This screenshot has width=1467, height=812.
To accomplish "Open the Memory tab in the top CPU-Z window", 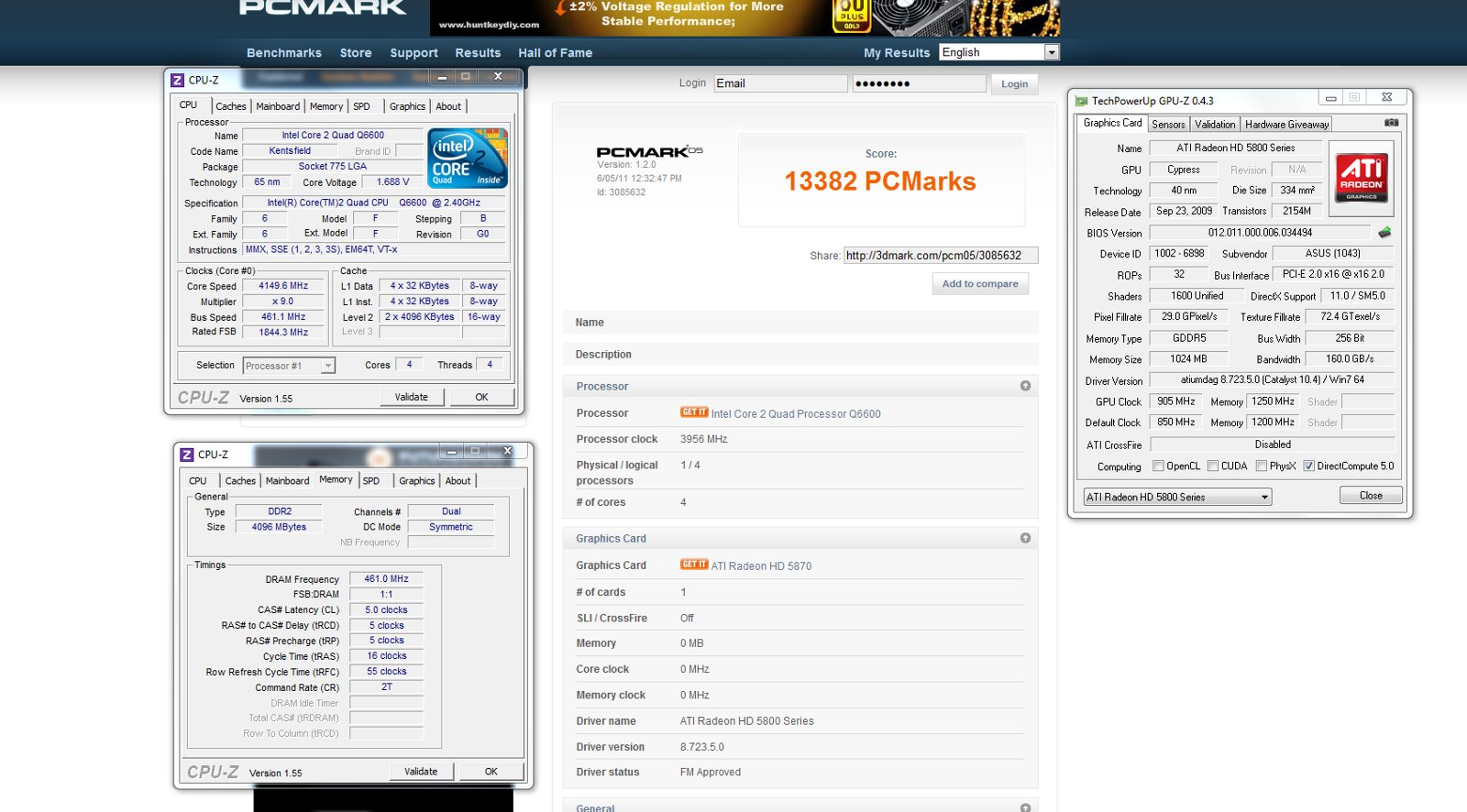I will click(326, 106).
